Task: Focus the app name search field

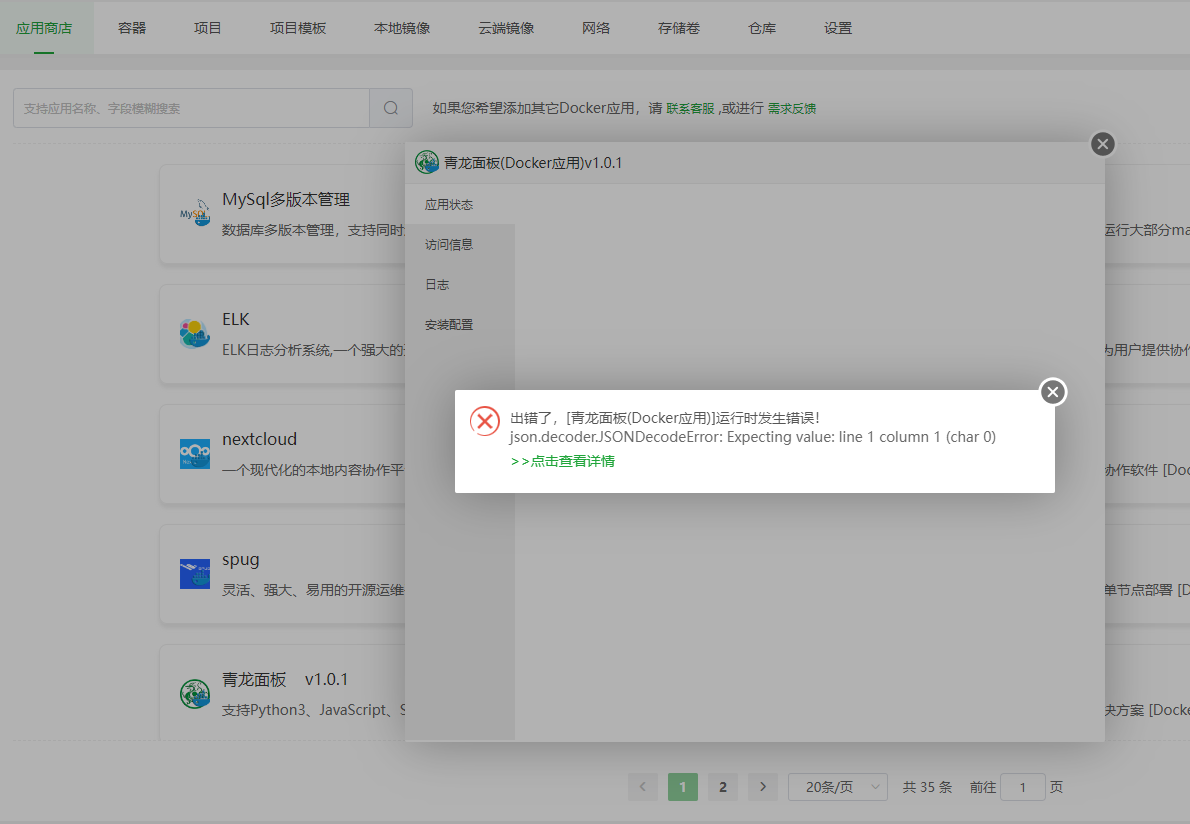Action: (191, 108)
